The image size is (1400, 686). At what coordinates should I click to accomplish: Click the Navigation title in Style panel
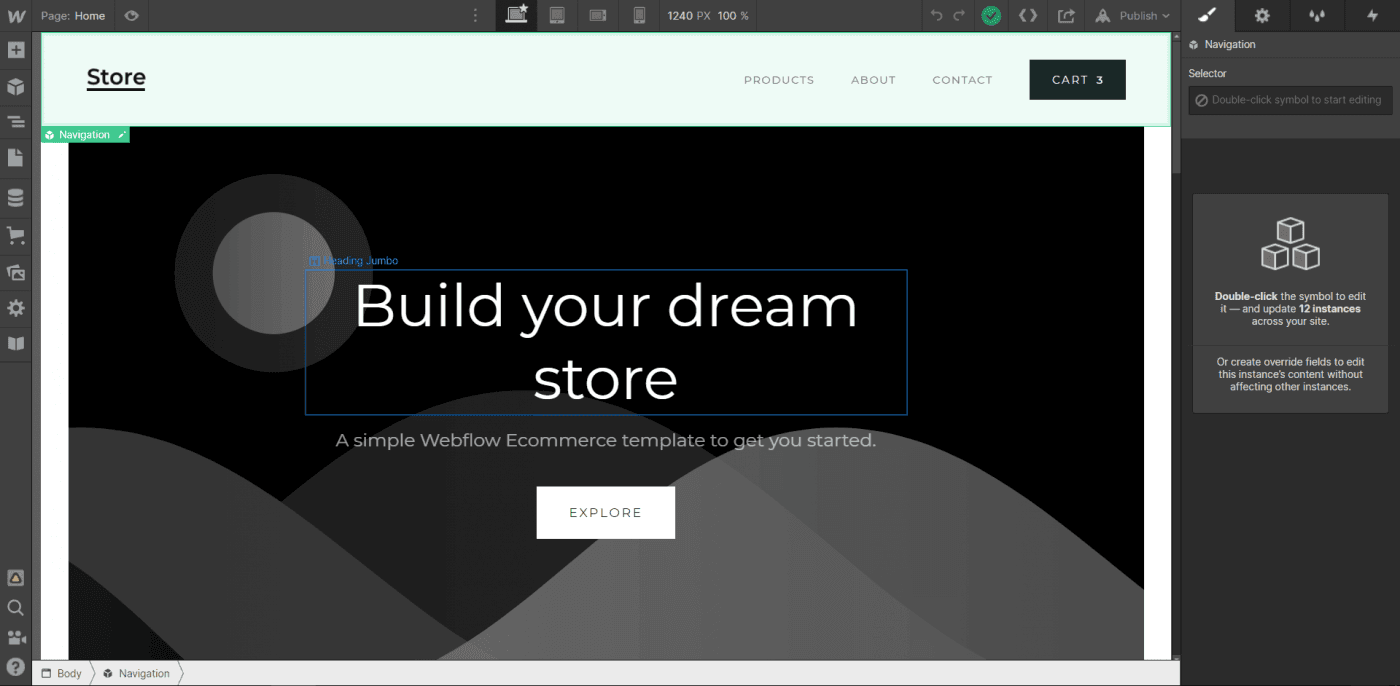pyautogui.click(x=1229, y=45)
